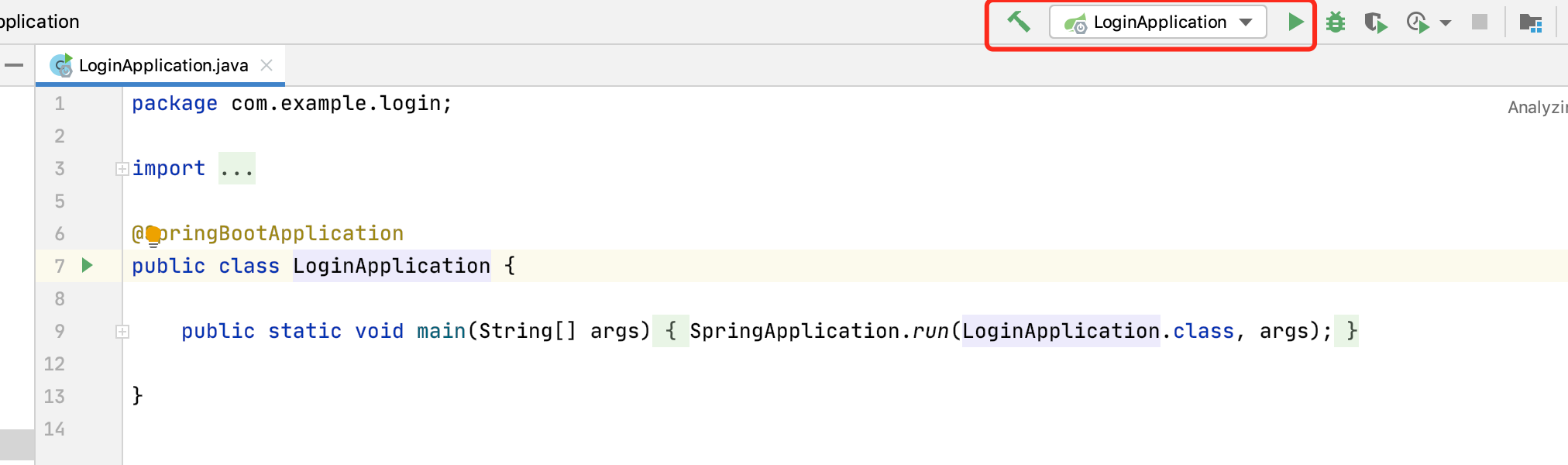Click the gray Stop button
Viewport: 1568px width, 465px height.
1480,22
